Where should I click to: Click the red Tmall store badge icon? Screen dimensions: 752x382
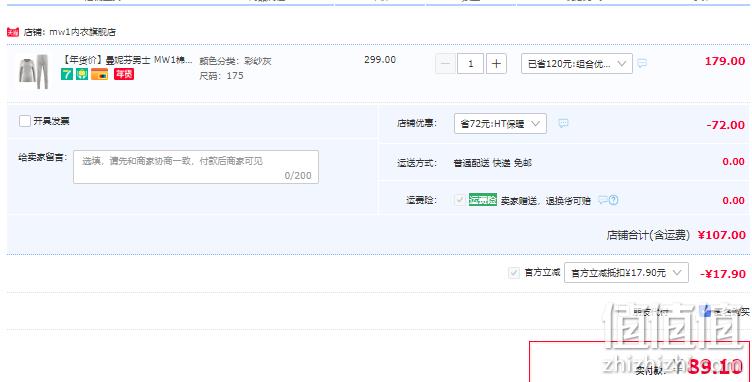(x=13, y=33)
